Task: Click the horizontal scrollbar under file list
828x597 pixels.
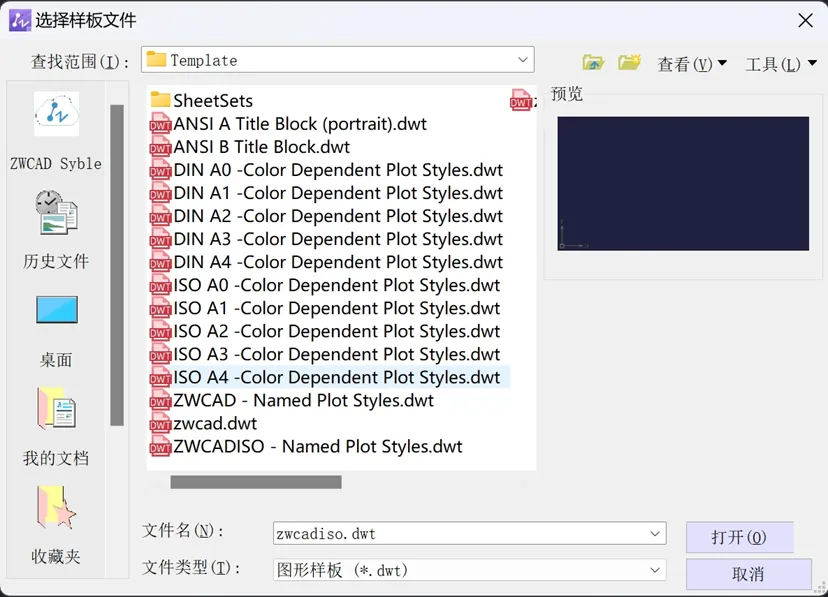Action: [256, 482]
